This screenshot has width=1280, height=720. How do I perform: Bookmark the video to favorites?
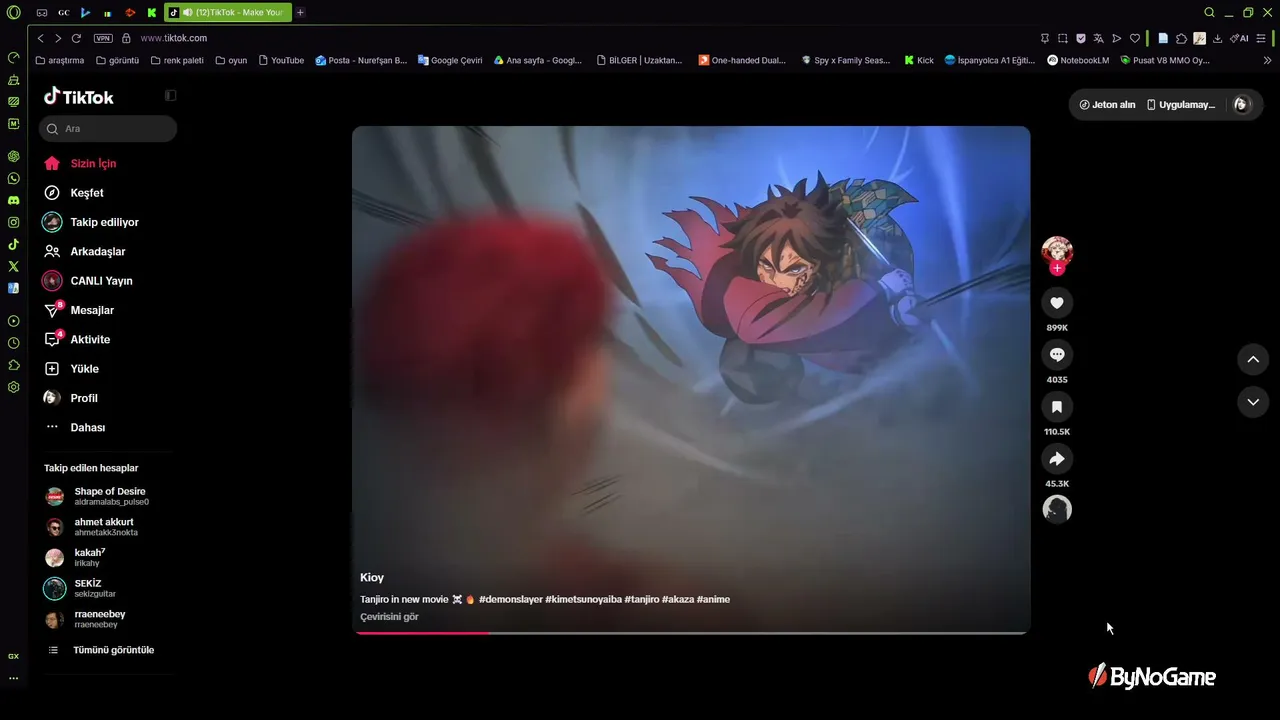[1057, 407]
